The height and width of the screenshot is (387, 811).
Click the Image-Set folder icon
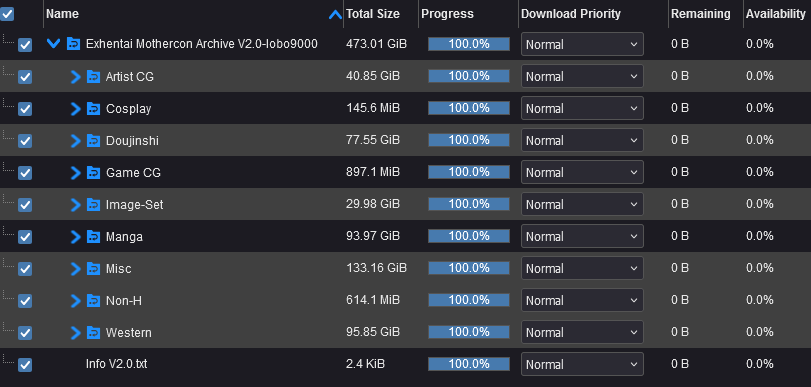[93, 205]
